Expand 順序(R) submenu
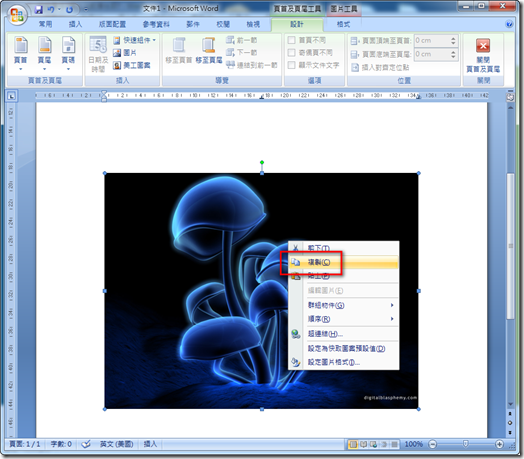Viewport: 524px width, 459px height. tap(344, 319)
